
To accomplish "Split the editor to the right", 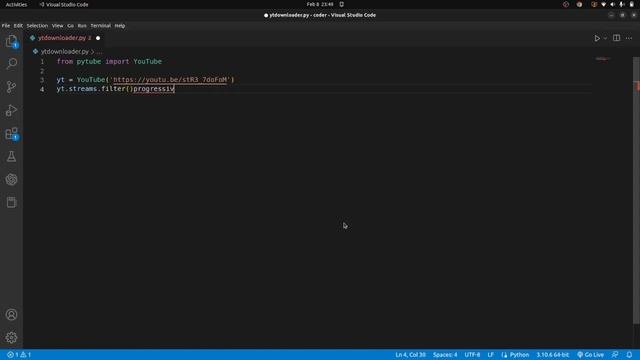I will (x=616, y=38).
